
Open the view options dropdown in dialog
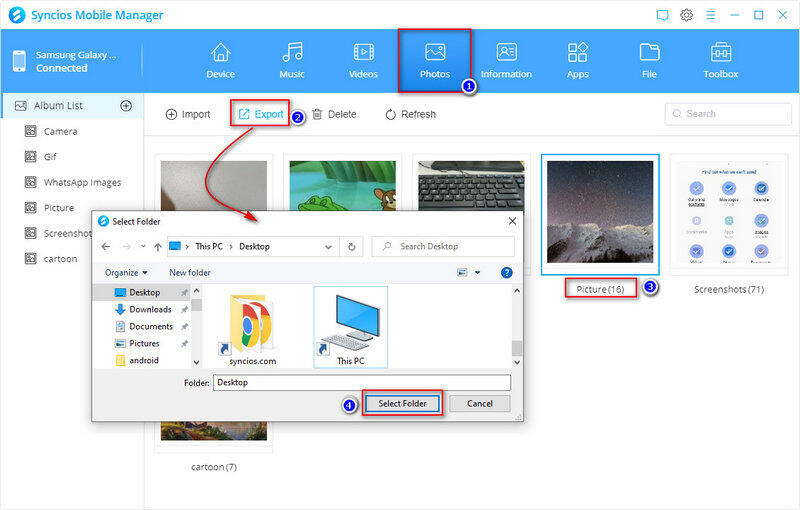pos(477,272)
